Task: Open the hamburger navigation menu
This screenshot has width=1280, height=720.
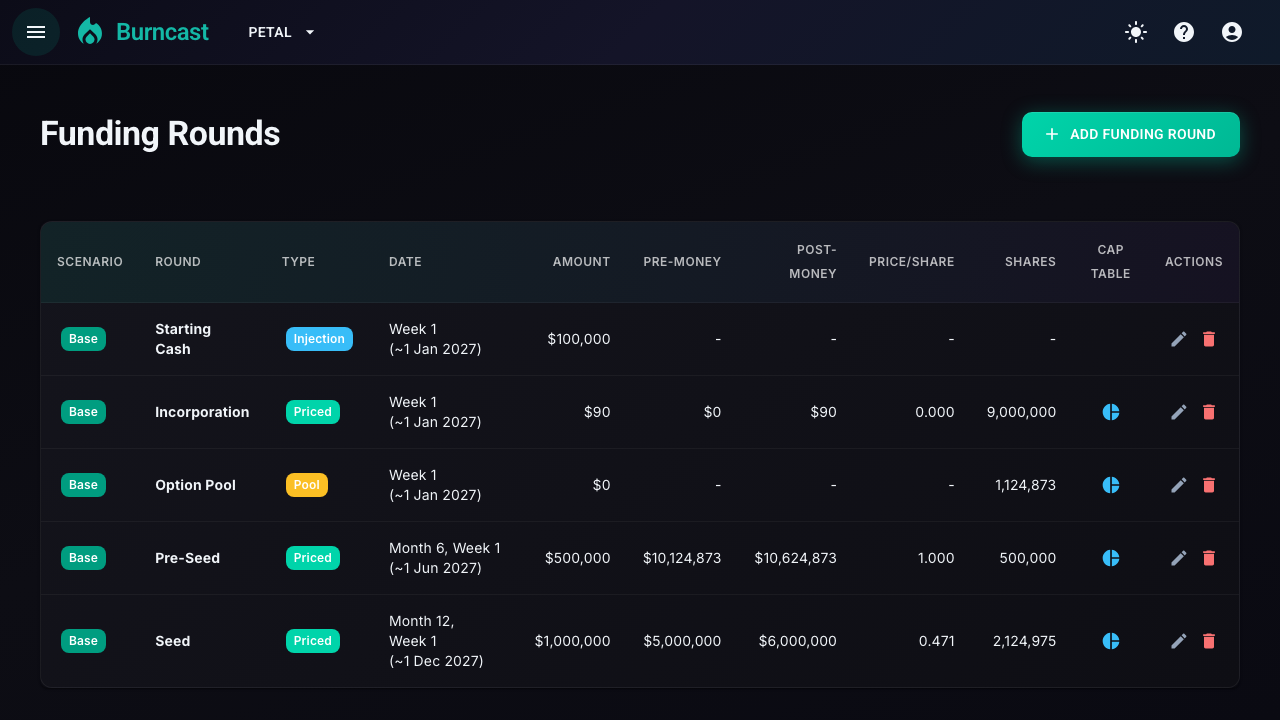Action: [x=36, y=32]
